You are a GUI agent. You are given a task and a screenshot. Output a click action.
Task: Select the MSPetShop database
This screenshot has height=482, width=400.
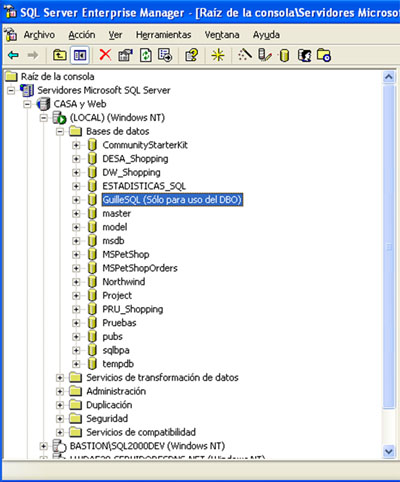[126, 254]
